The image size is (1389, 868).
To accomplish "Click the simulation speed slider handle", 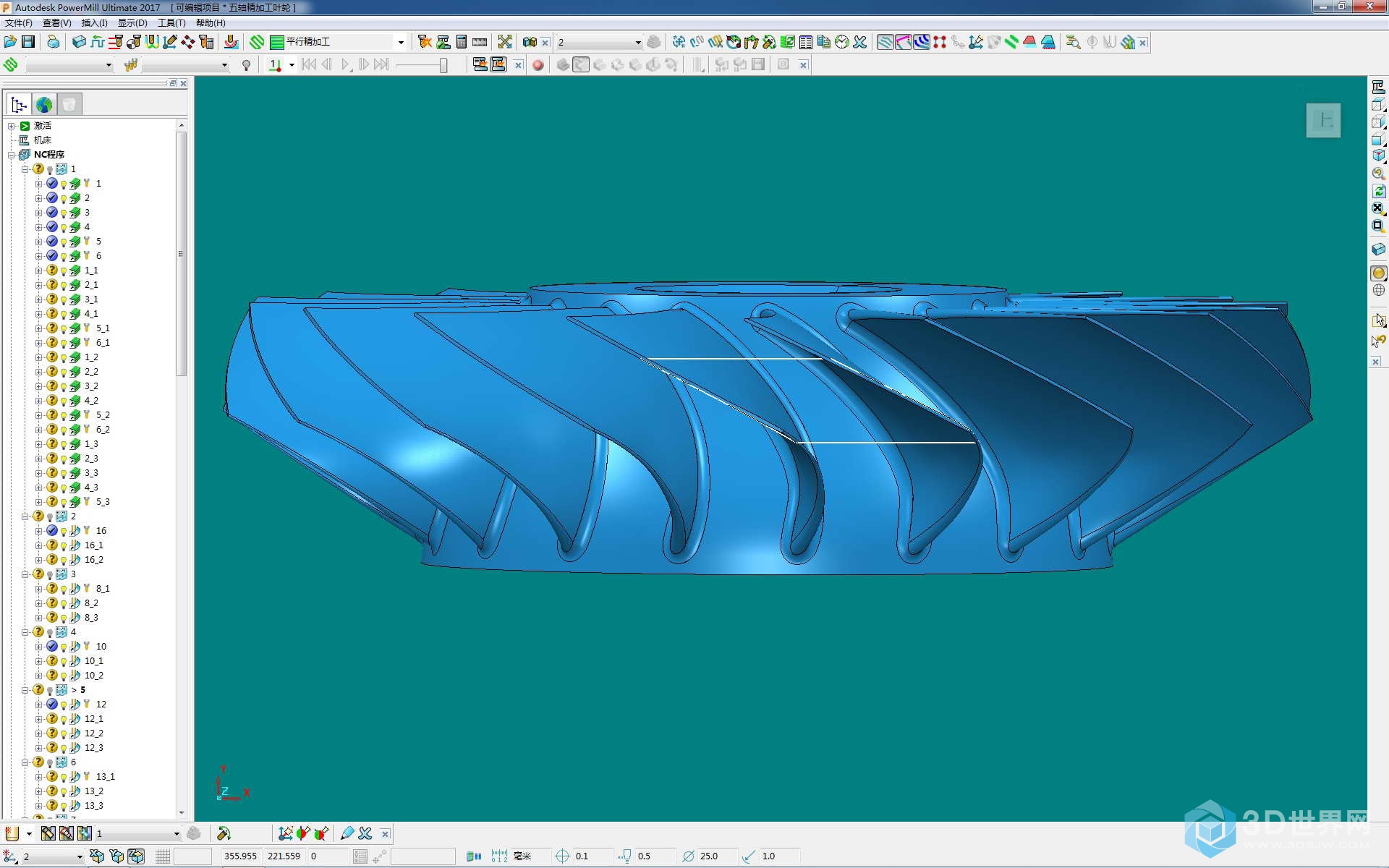I will coord(443,65).
